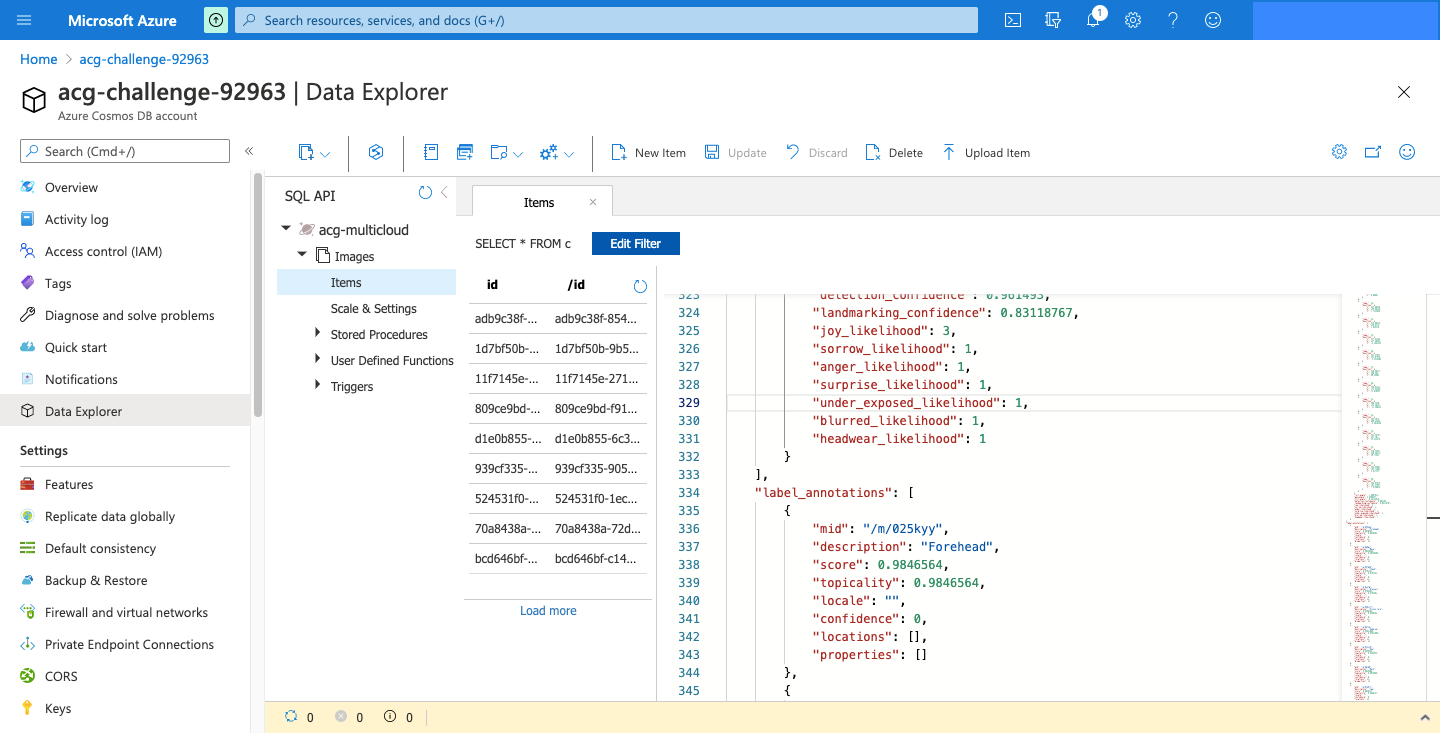Open the notifications bell
Viewport: 1440px width, 733px height.
point(1093,20)
